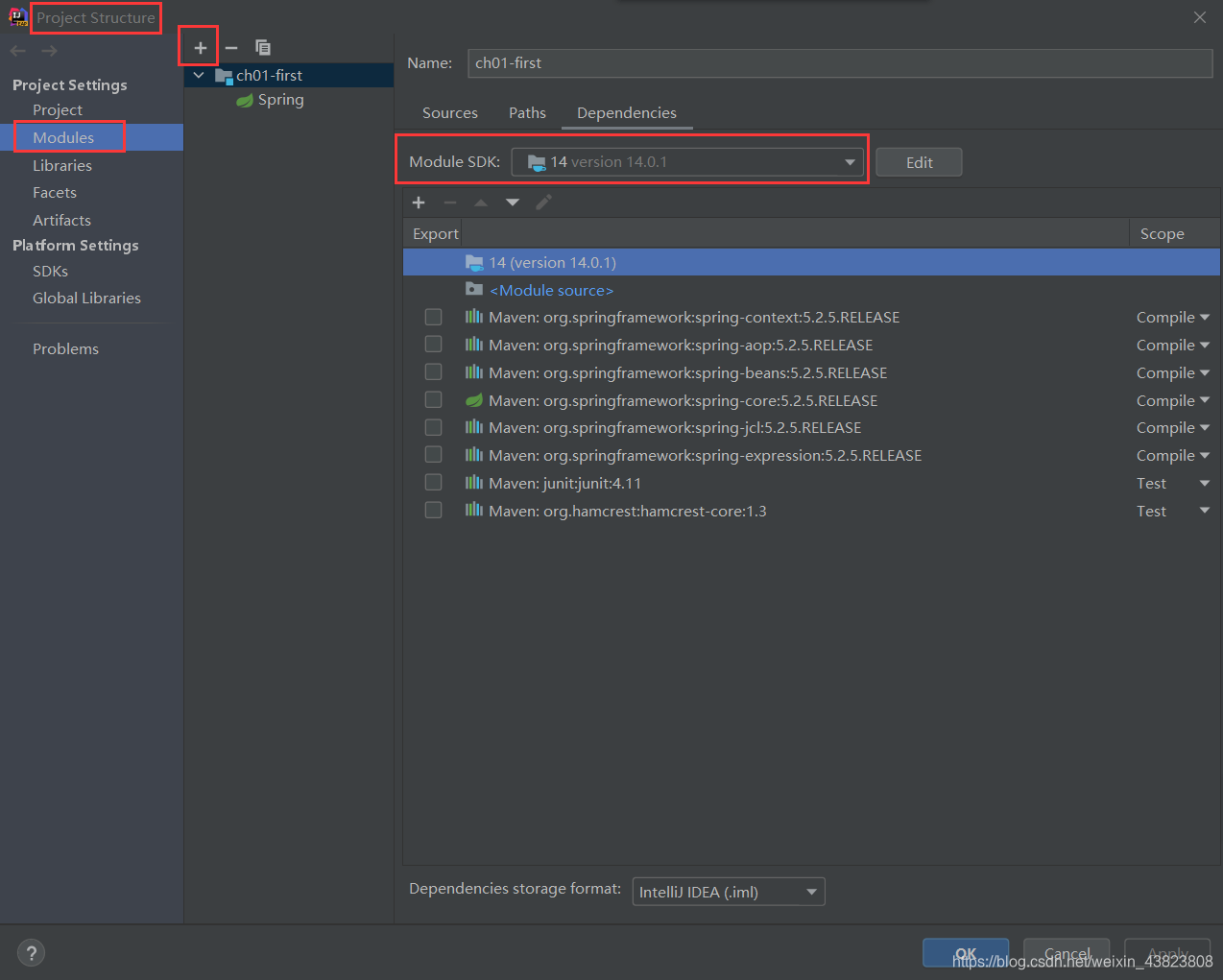1223x980 pixels.
Task: Open Artifacts in the sidebar
Action: pos(61,221)
